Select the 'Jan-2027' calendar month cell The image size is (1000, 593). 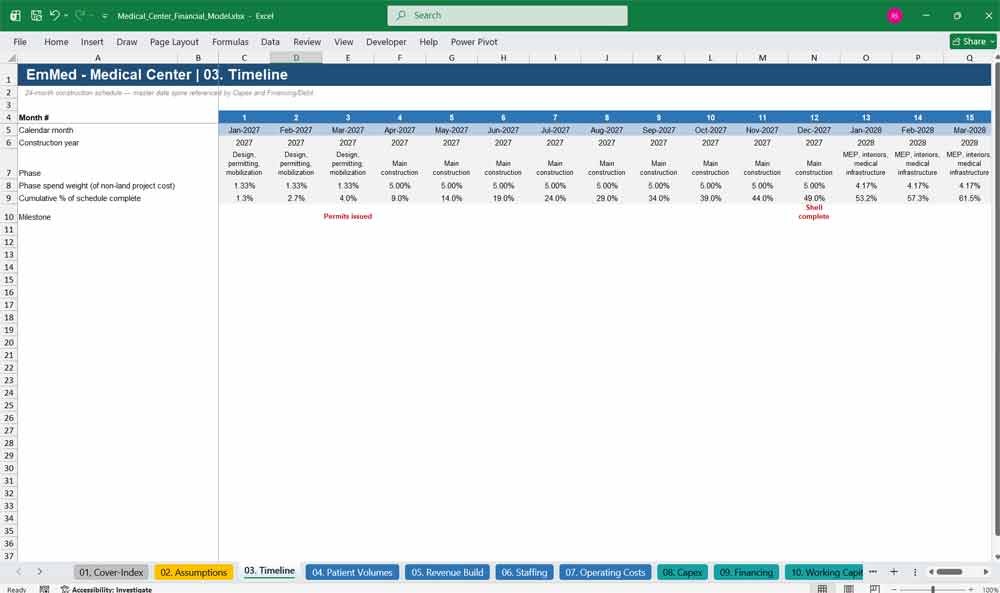coord(244,130)
